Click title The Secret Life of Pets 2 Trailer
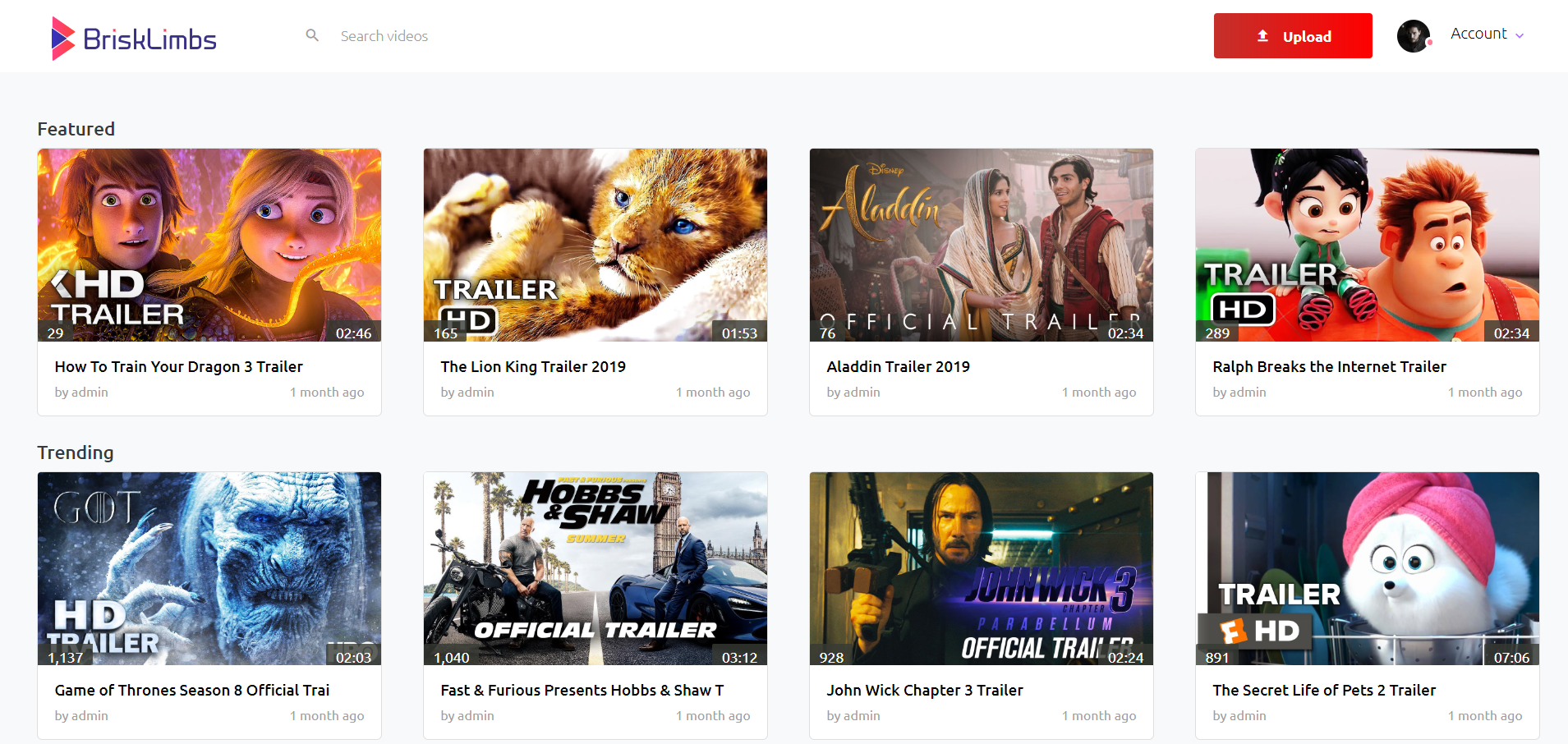1568x744 pixels. point(1324,691)
